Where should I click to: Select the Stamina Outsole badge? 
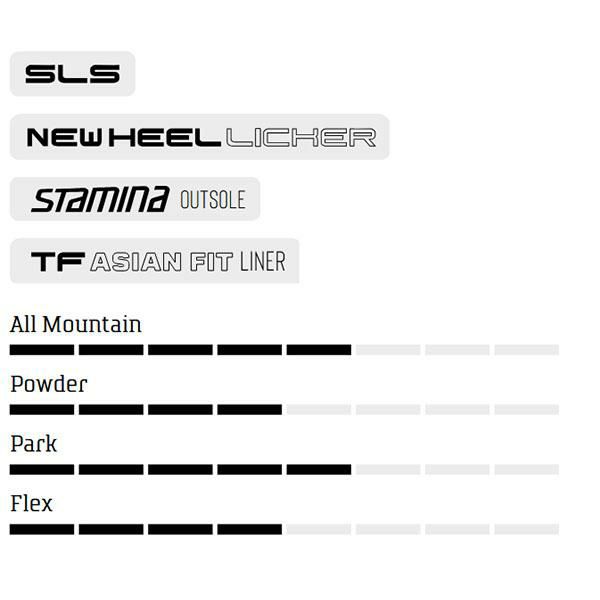click(x=135, y=199)
